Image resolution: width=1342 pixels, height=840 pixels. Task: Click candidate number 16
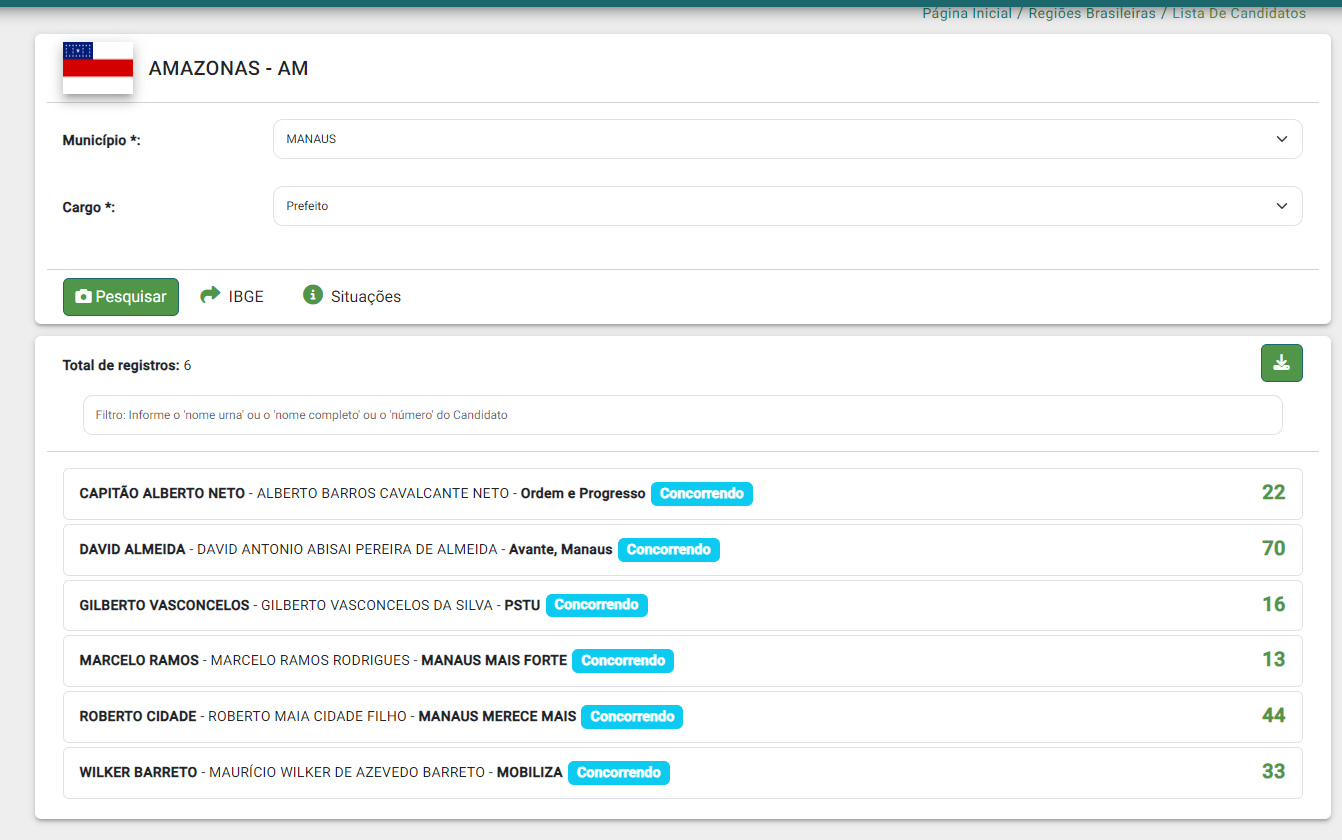point(1273,604)
